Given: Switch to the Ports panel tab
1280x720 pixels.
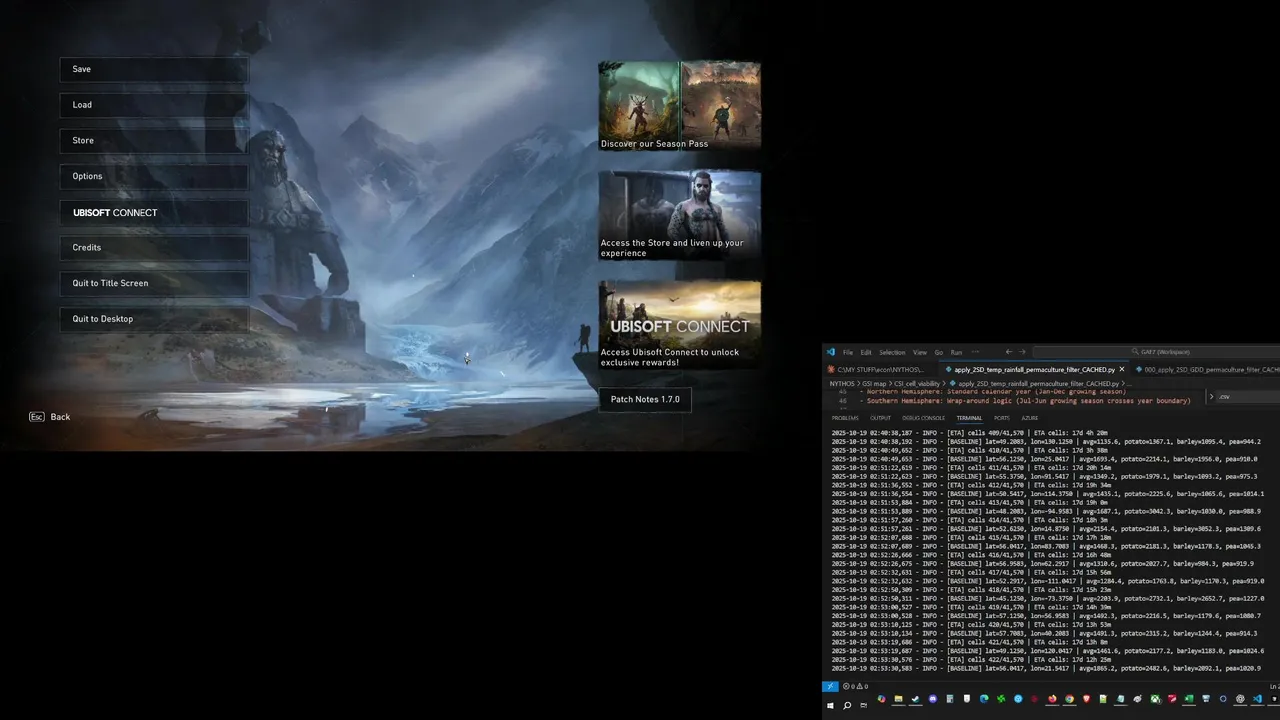Looking at the screenshot, I should [x=1002, y=418].
